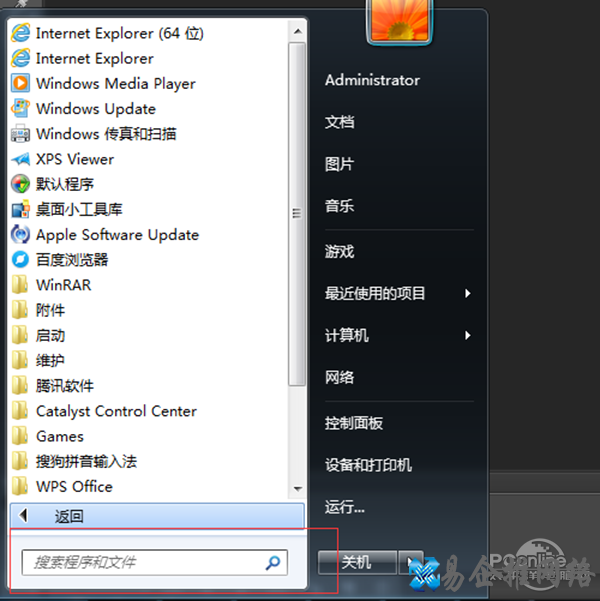Click the scrollbar up arrow

click(x=298, y=31)
